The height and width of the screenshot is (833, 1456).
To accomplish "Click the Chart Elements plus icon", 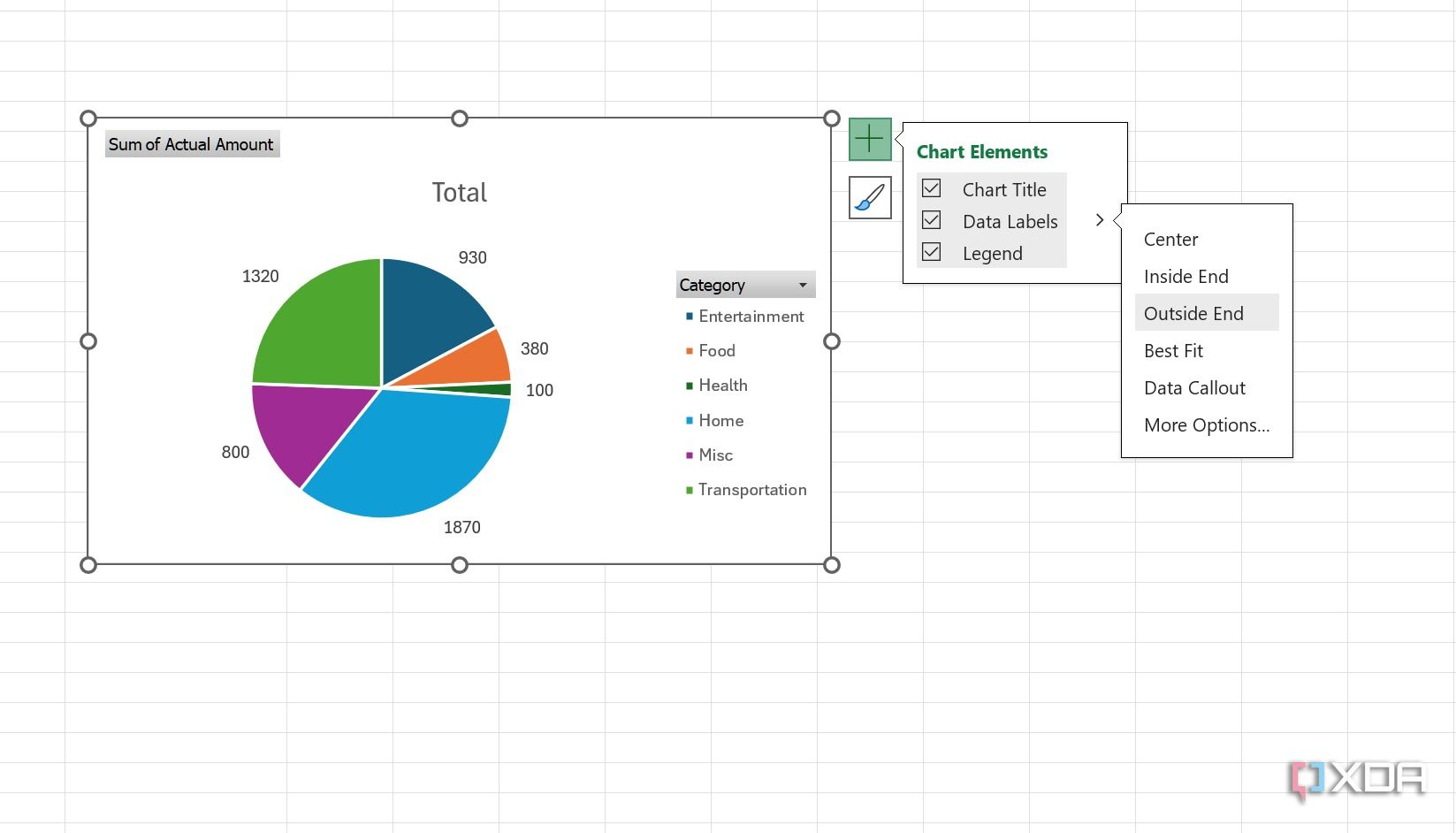I will [x=869, y=139].
